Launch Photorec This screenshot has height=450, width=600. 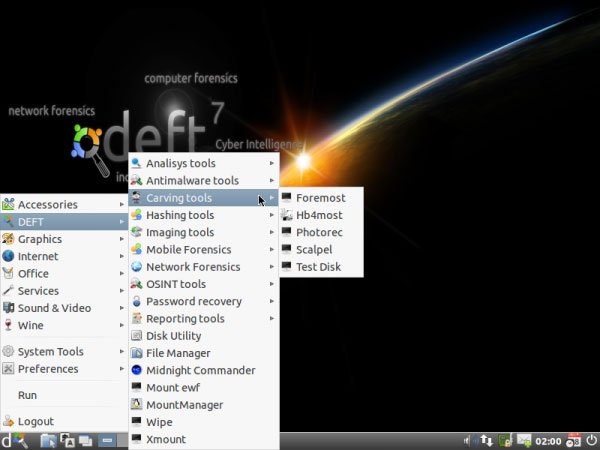(x=321, y=232)
